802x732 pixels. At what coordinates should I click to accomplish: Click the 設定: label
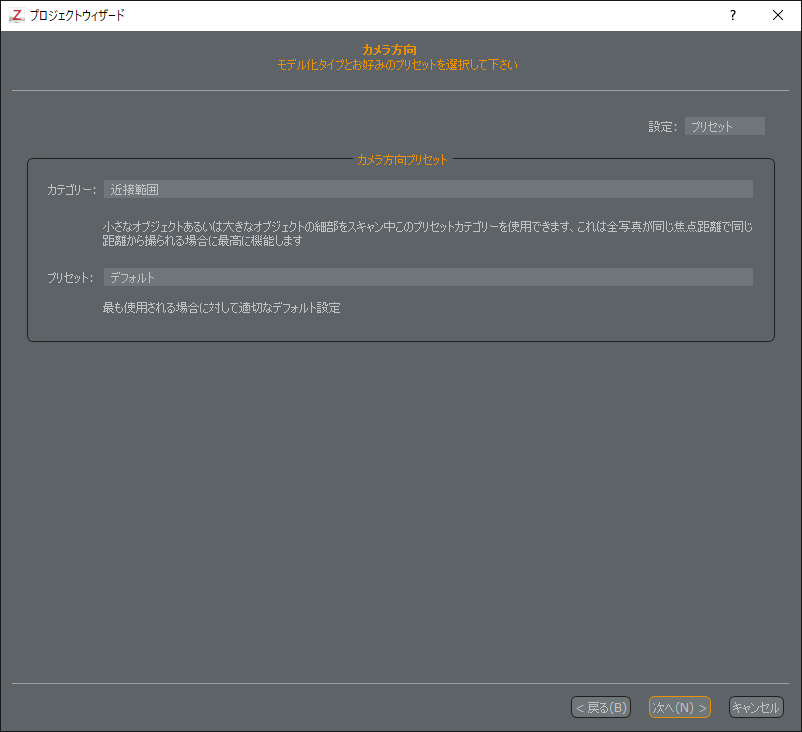[663, 126]
